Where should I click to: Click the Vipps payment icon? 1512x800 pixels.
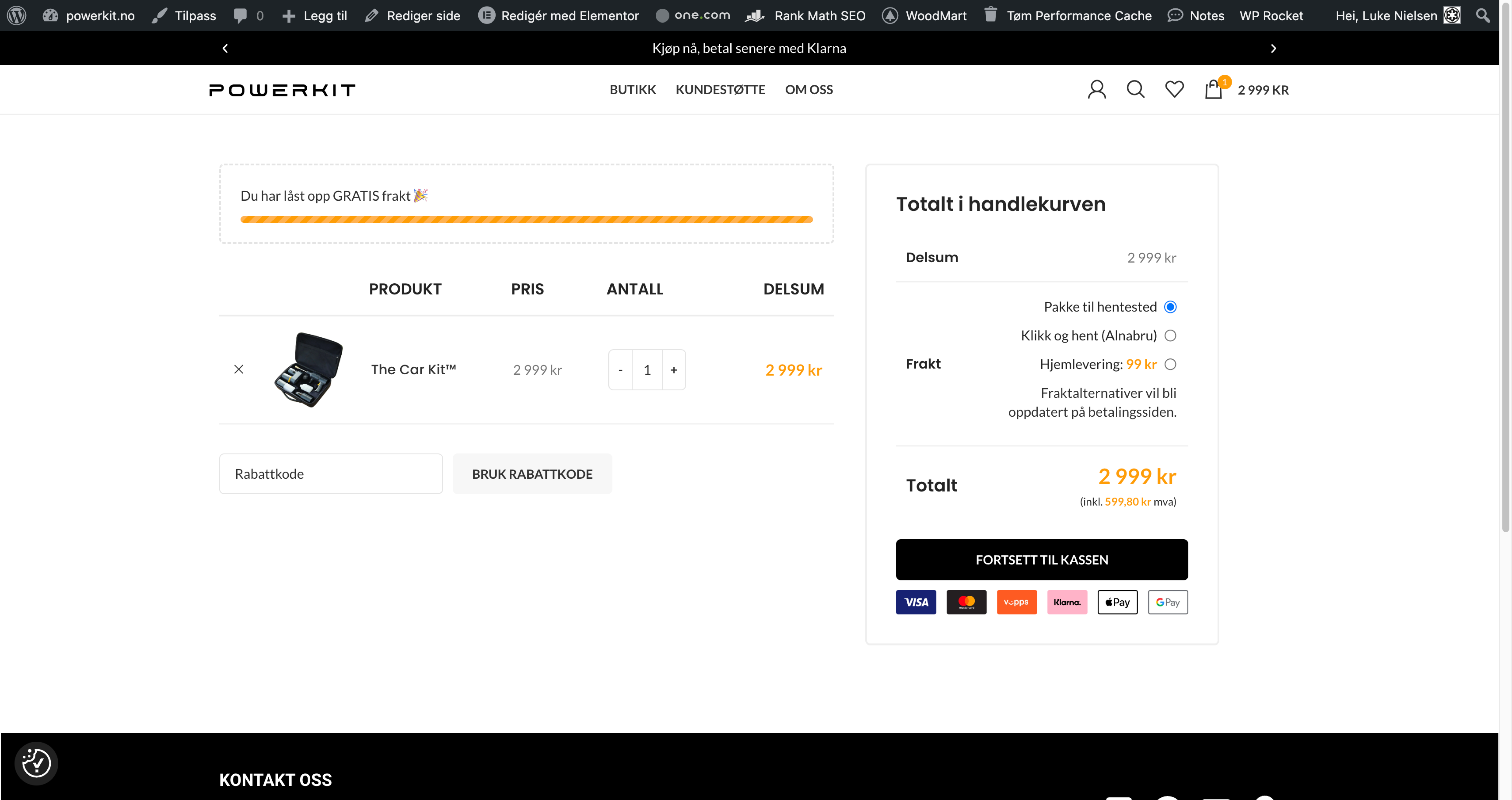(1017, 602)
